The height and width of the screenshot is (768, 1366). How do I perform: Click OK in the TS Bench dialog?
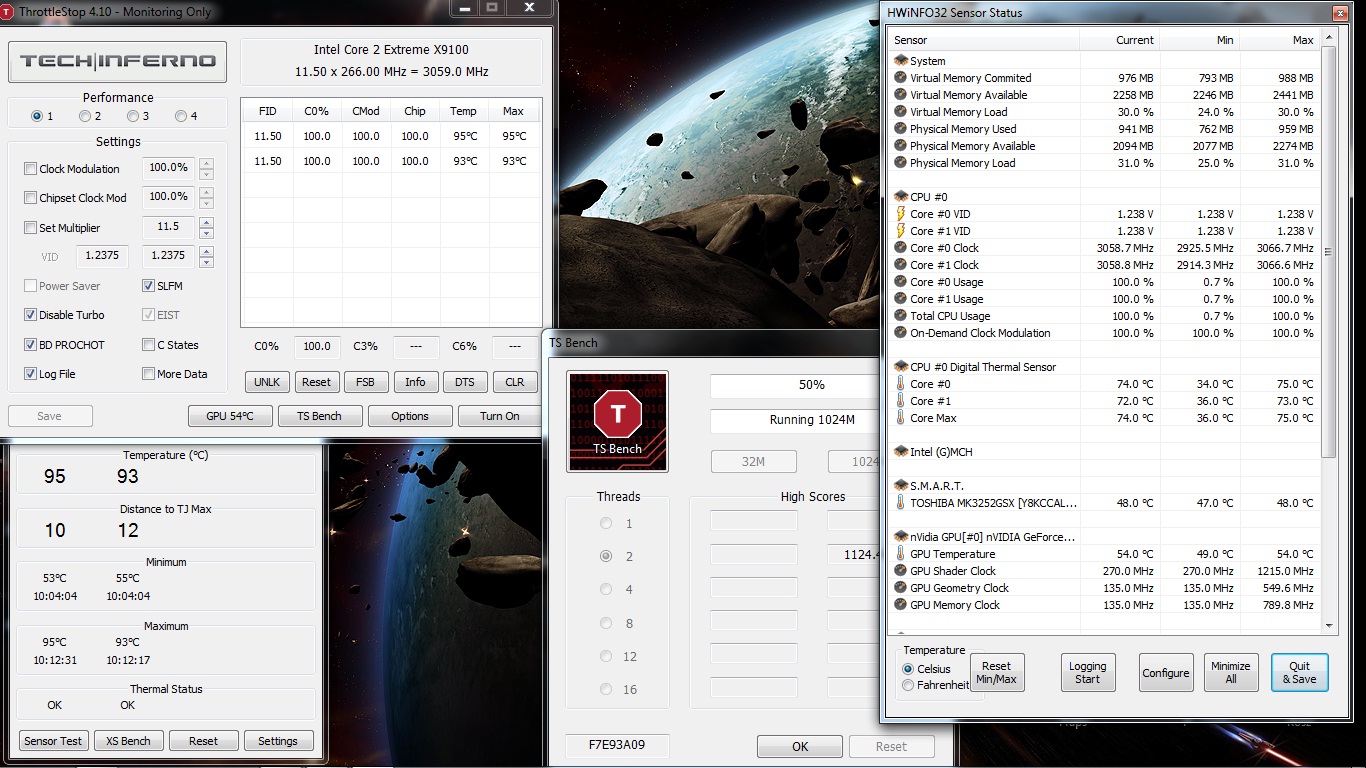[800, 746]
